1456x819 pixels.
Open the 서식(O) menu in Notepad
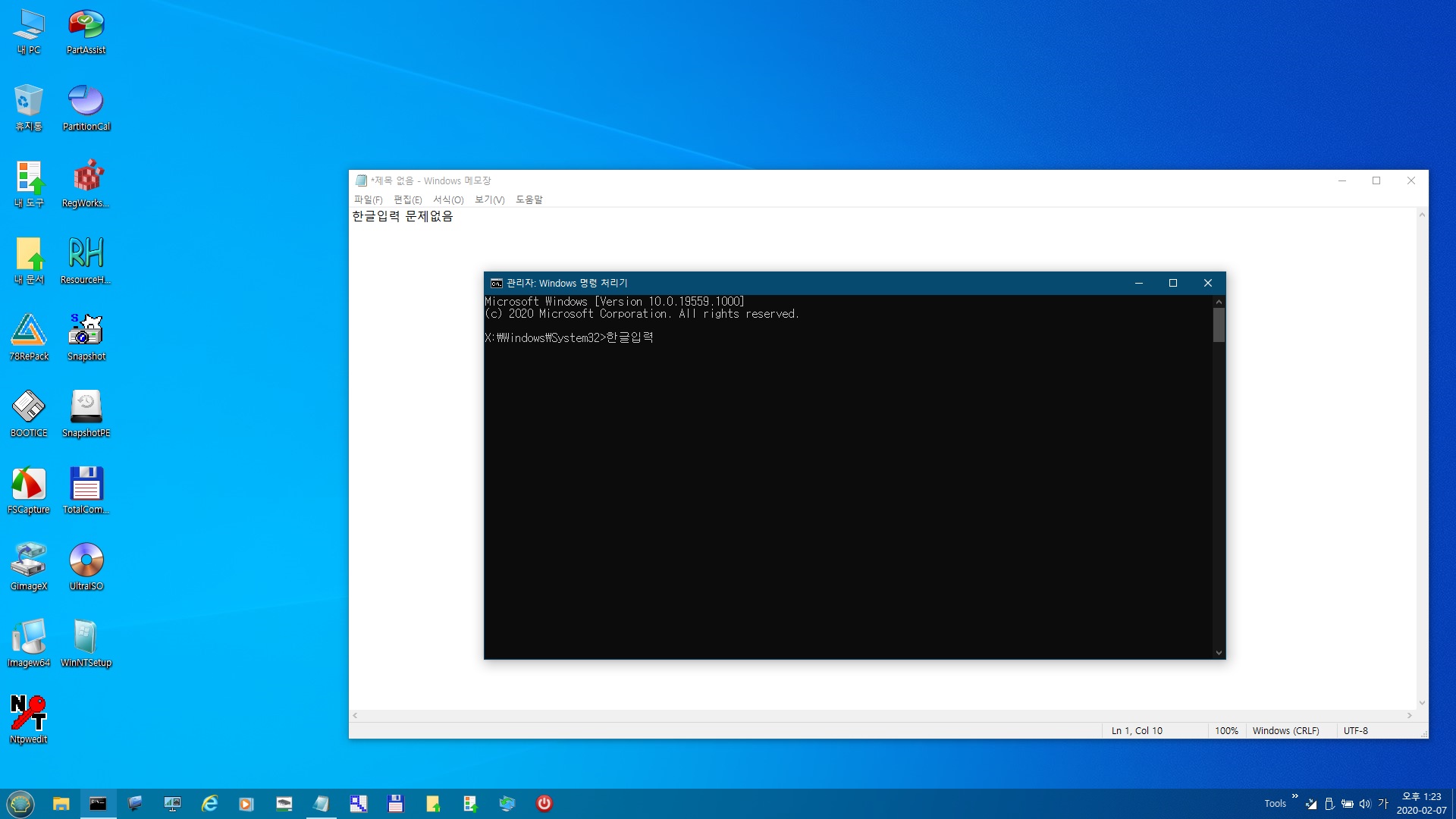pos(448,199)
